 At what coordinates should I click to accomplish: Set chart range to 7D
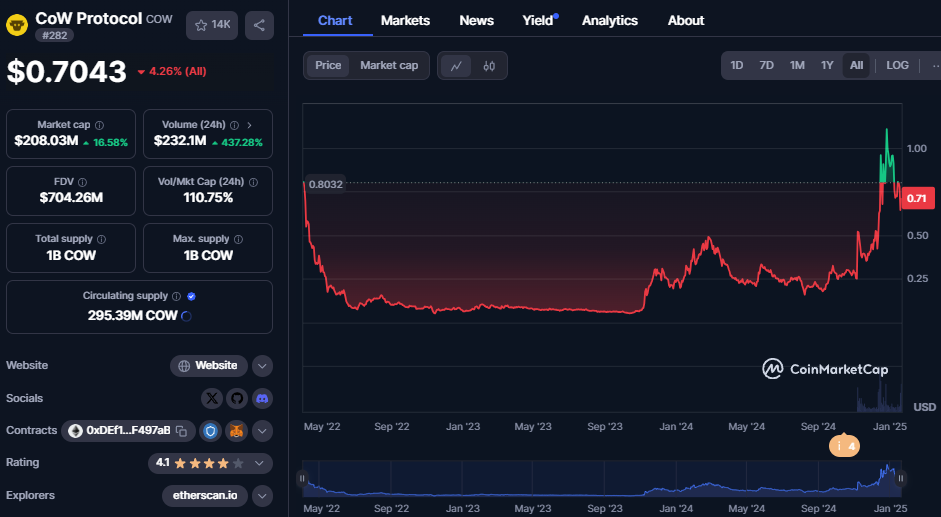pyautogui.click(x=766, y=65)
